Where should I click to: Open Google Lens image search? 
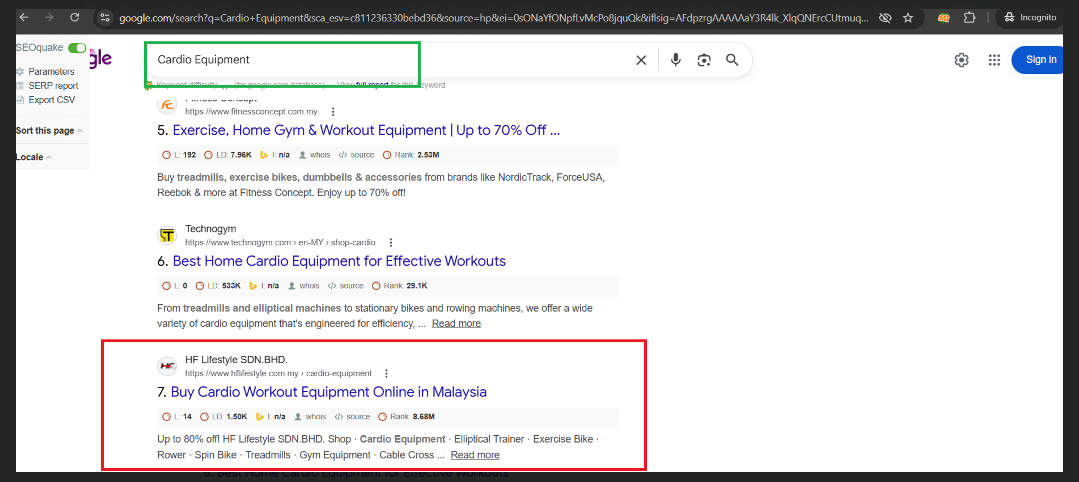point(704,60)
